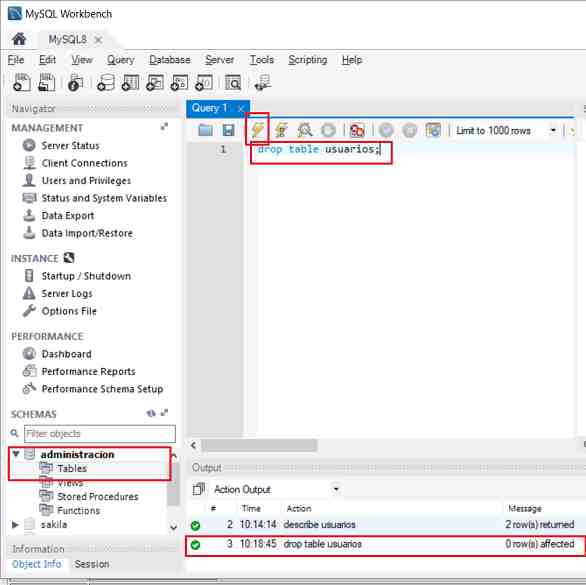Open the Edit menu
586x585 pixels.
tap(47, 60)
